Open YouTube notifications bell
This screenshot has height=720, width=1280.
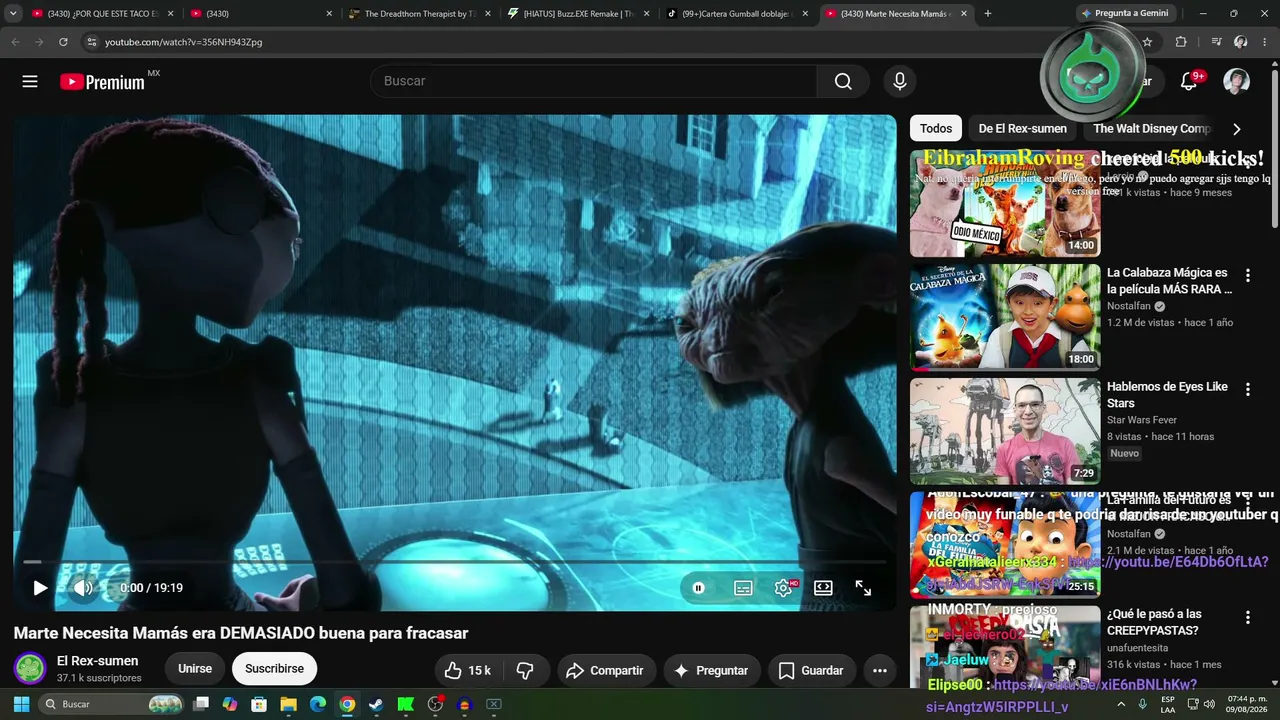tap(1189, 81)
